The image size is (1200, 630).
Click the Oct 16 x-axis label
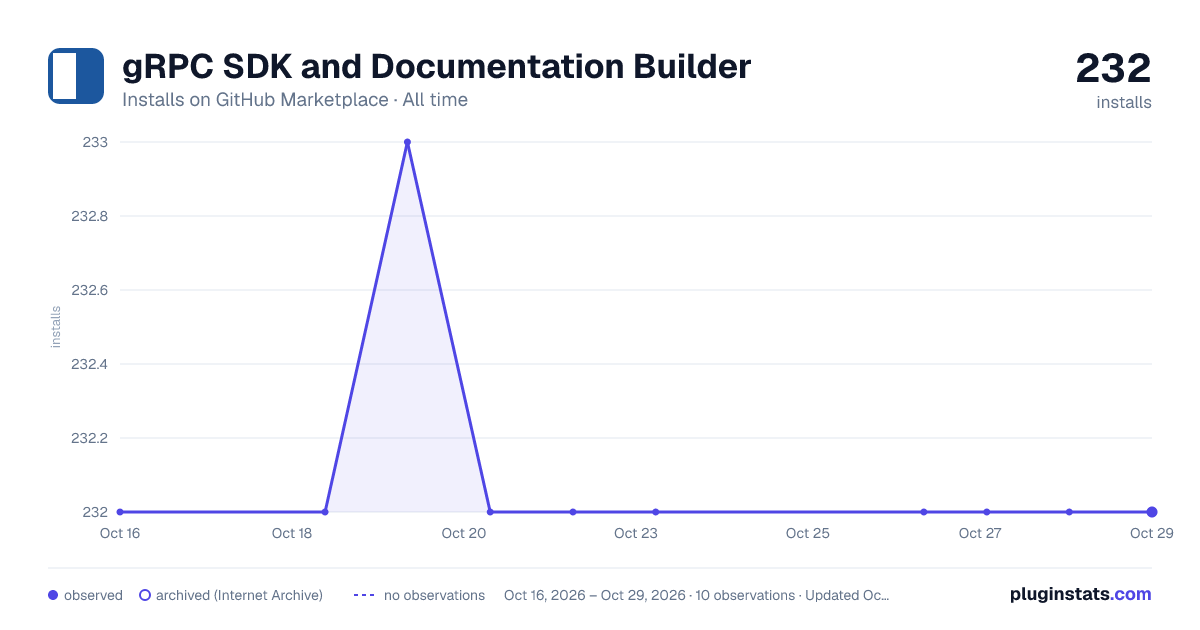point(120,533)
